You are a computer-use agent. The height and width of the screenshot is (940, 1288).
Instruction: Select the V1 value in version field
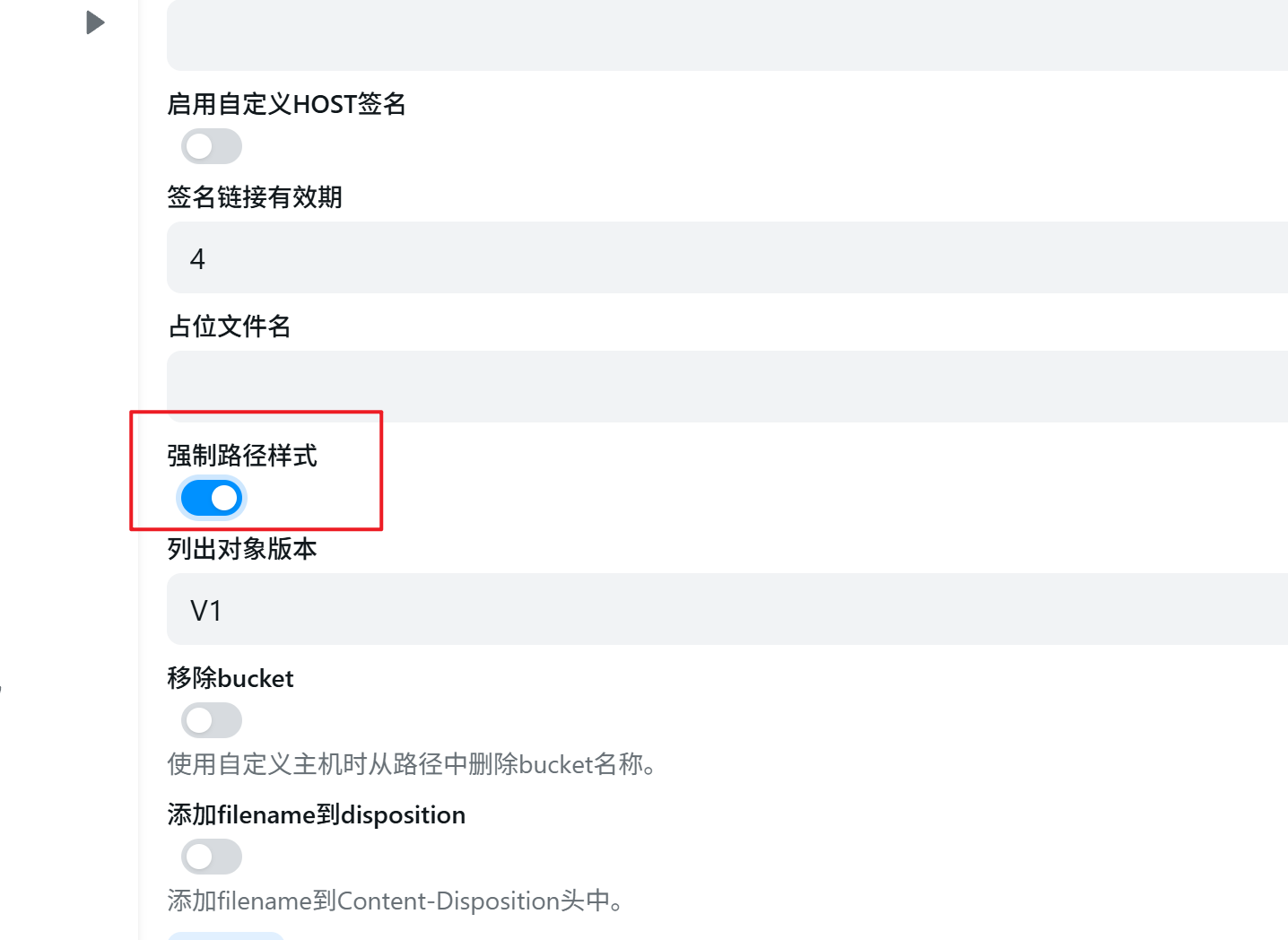click(206, 611)
